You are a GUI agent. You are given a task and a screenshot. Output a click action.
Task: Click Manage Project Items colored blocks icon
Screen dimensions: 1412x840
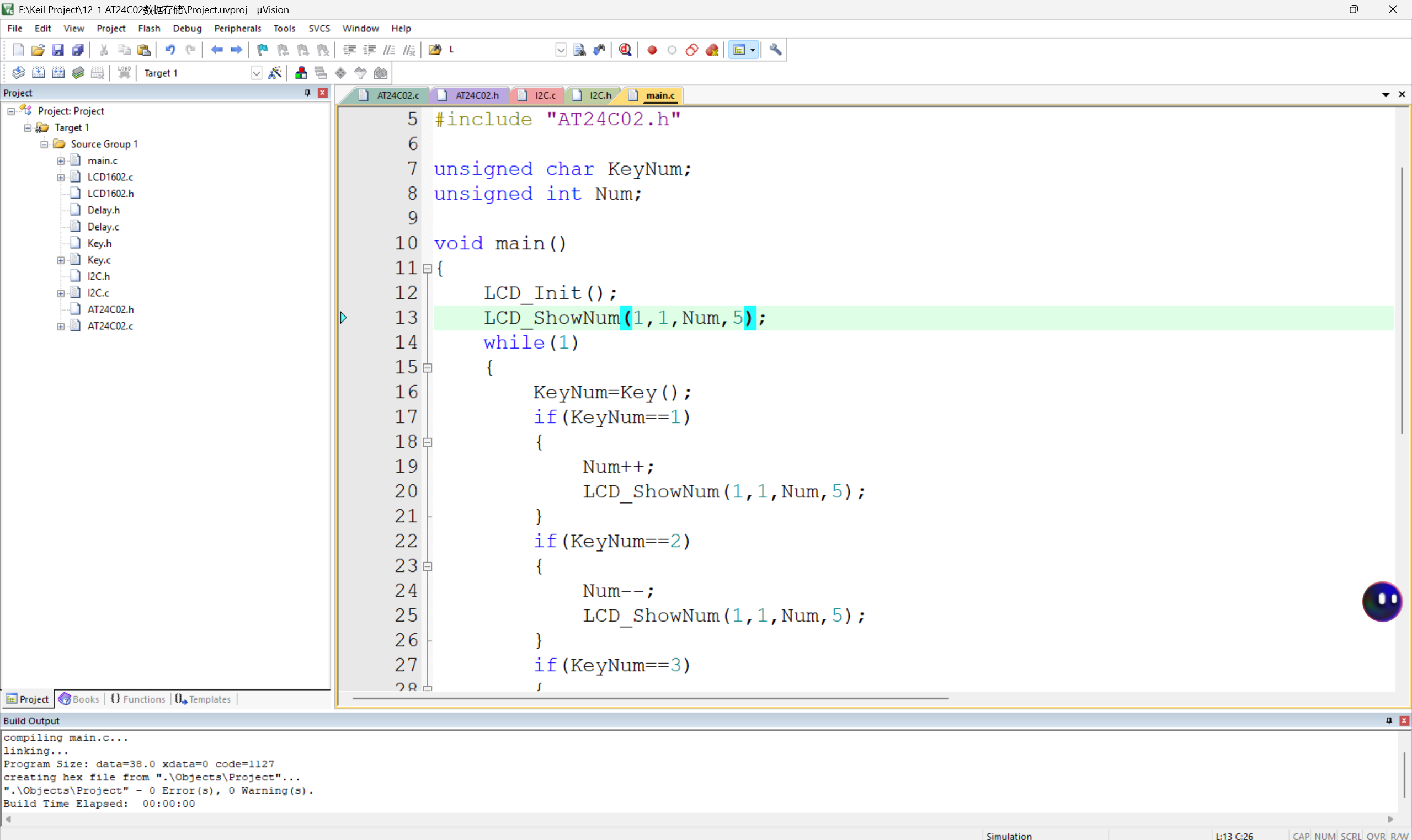click(x=301, y=73)
